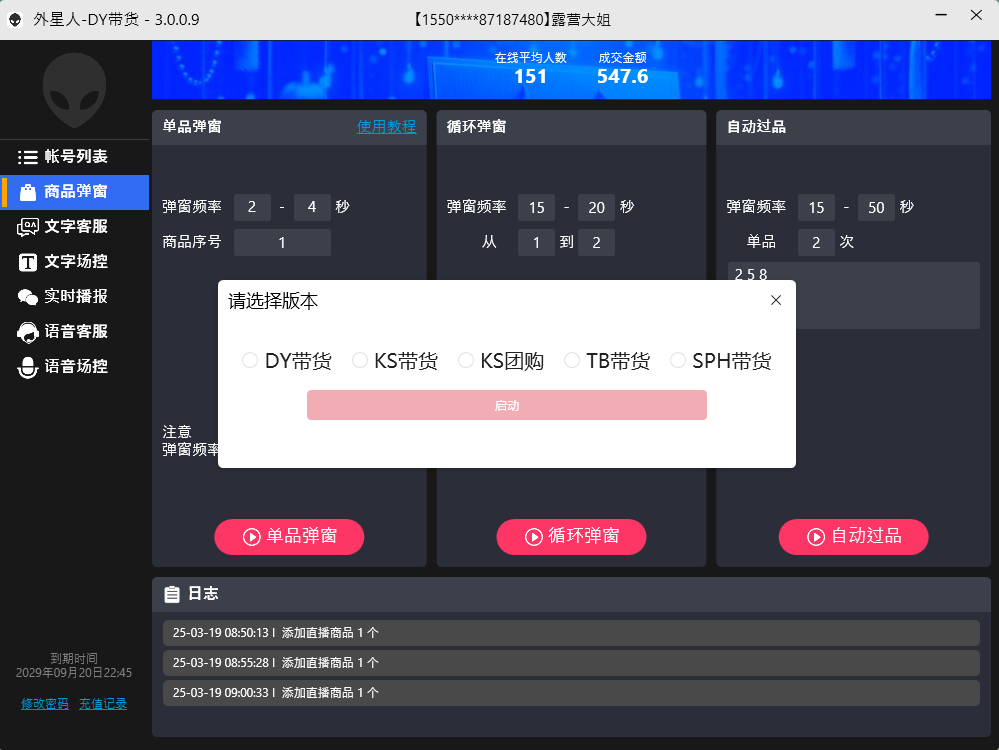Click the 实时播报 speech bubbles icon
The width and height of the screenshot is (999, 750).
(27, 297)
